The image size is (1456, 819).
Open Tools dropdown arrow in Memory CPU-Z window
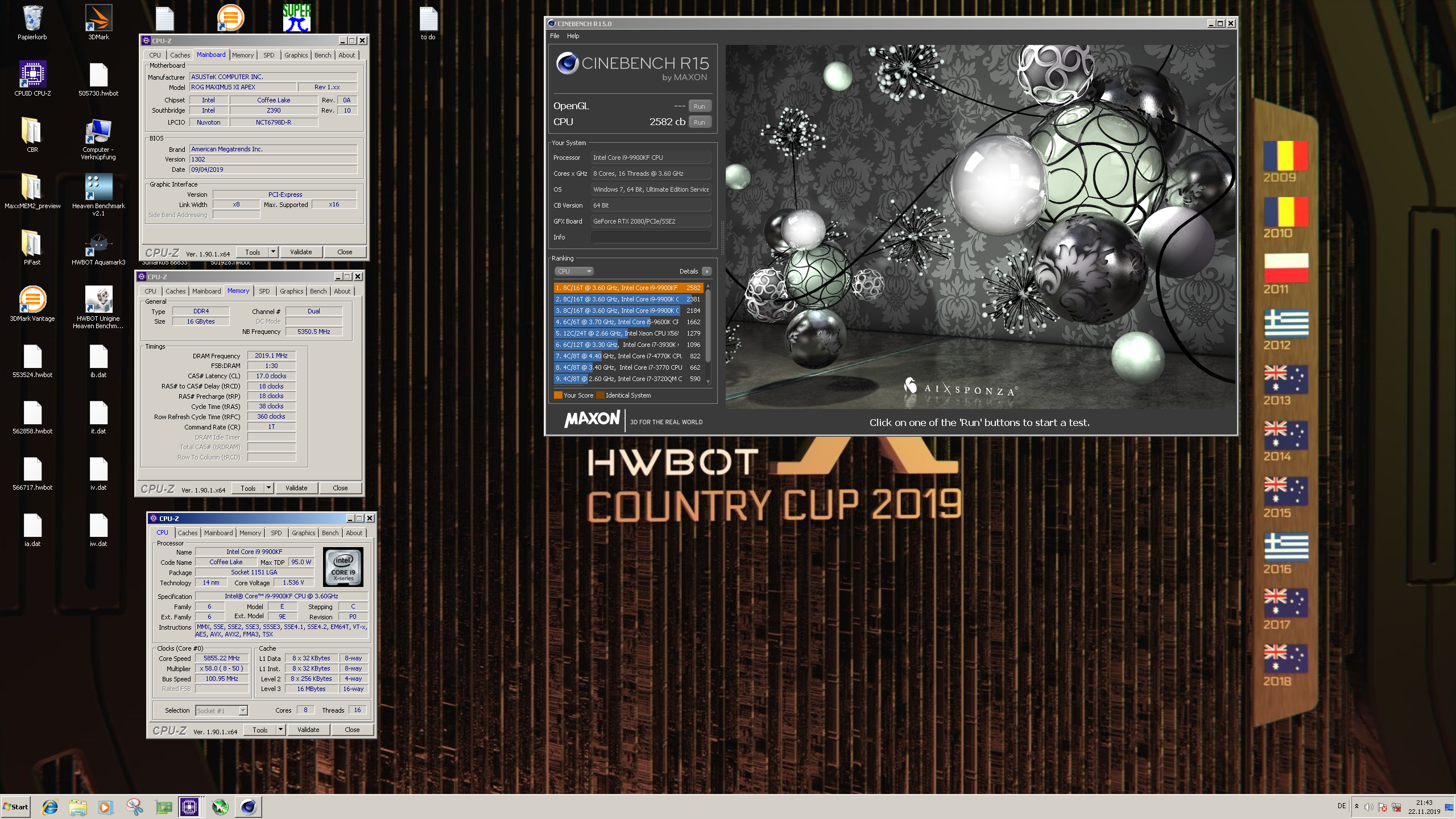point(268,488)
